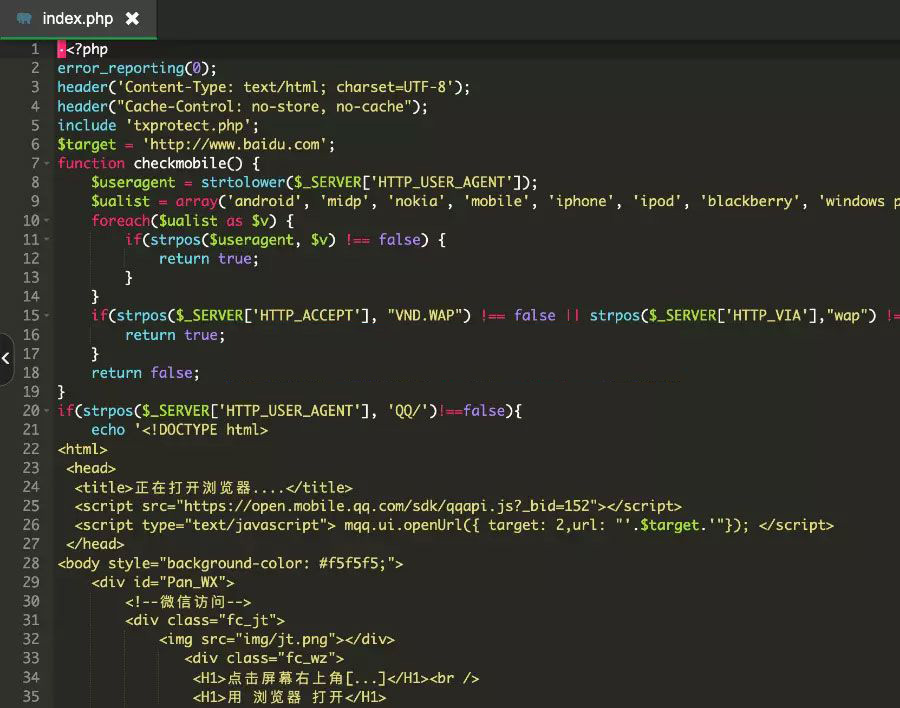Fold the strpos if-block at line 11

pyautogui.click(x=47, y=240)
